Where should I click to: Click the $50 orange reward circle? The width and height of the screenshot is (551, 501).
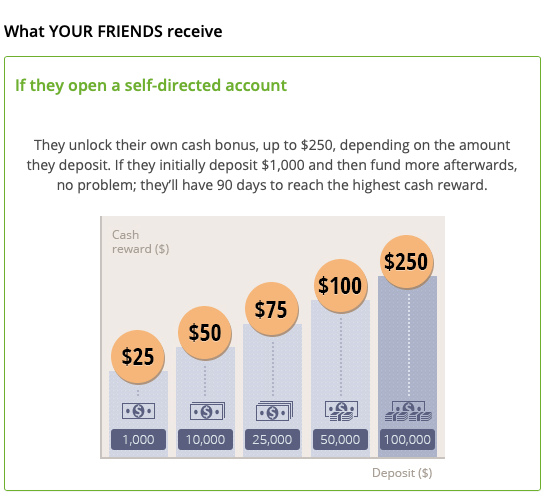[205, 332]
